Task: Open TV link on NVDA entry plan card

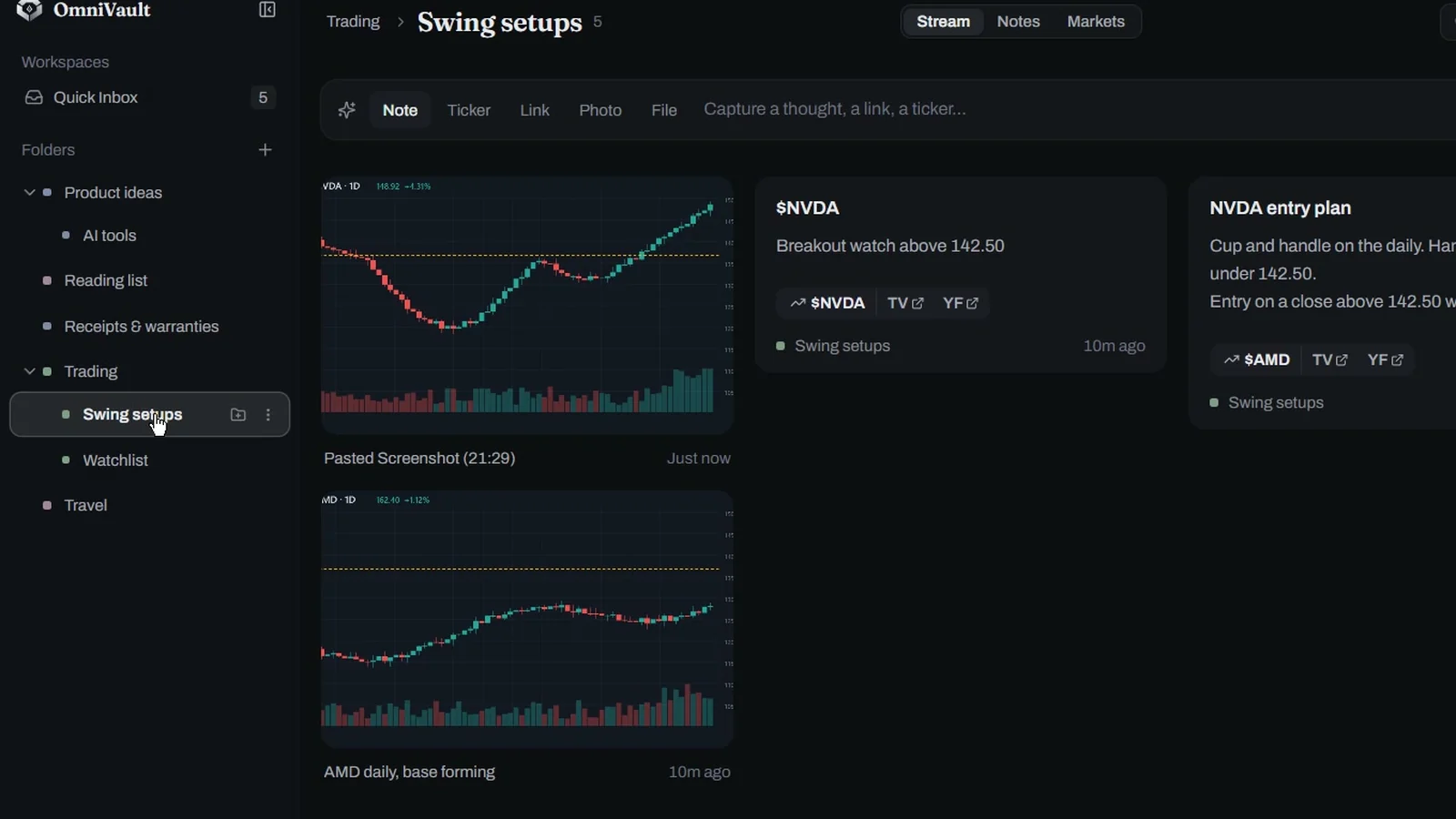Action: [x=1330, y=360]
